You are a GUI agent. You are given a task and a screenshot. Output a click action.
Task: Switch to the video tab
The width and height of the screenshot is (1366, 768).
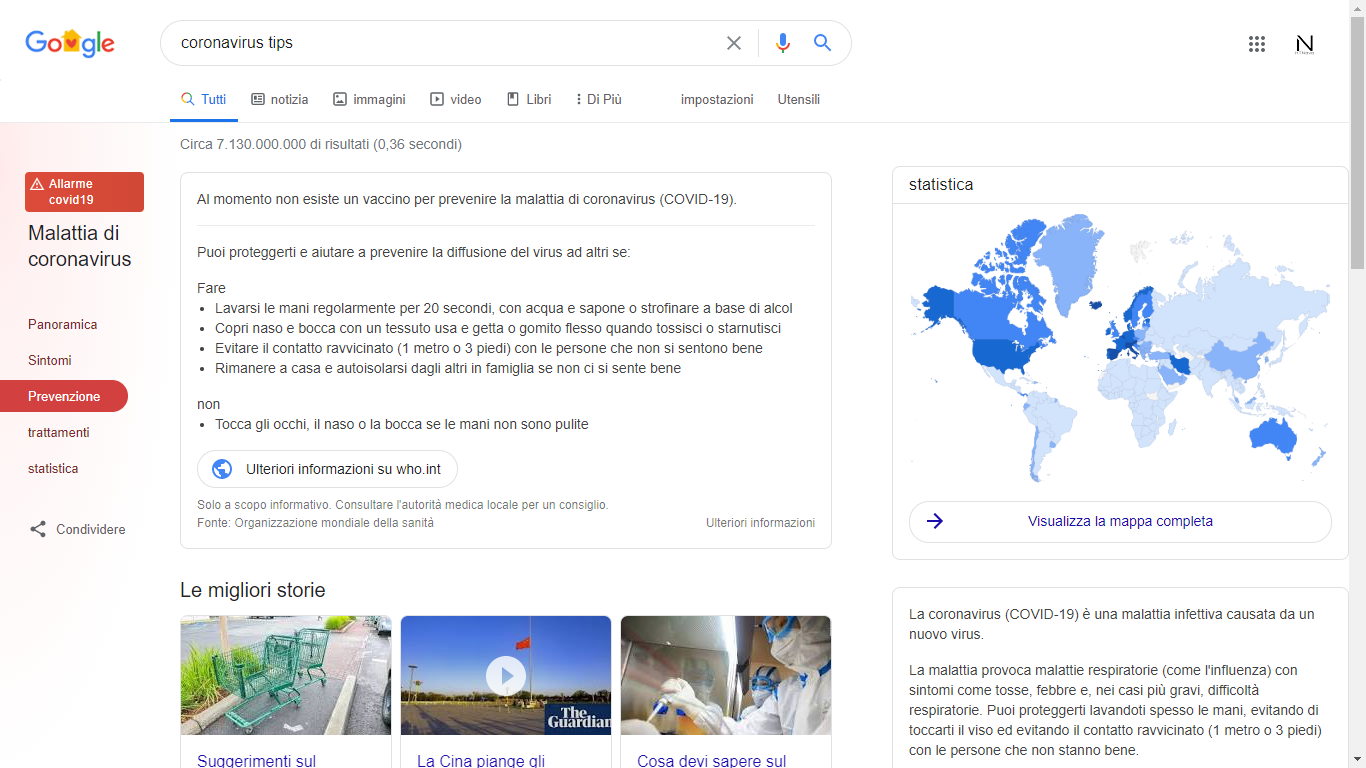456,99
